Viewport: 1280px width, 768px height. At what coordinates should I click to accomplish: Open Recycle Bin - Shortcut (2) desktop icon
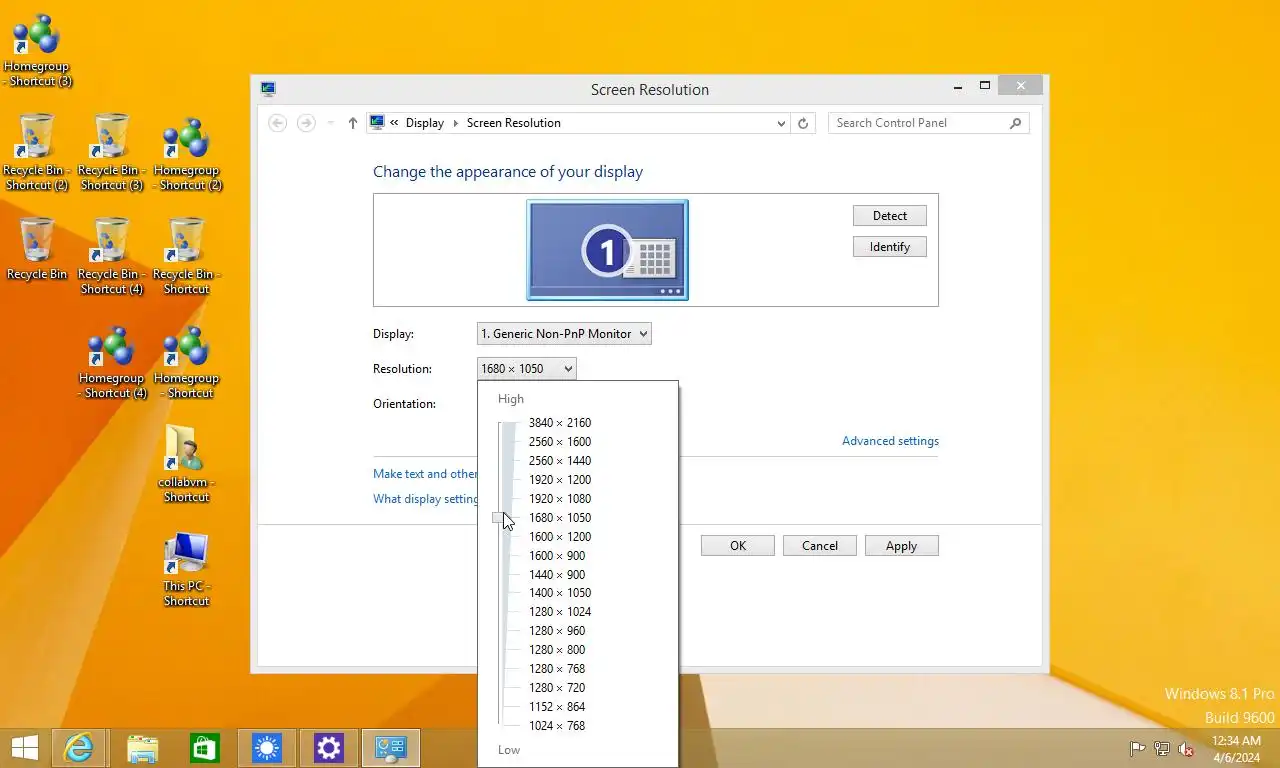36,152
